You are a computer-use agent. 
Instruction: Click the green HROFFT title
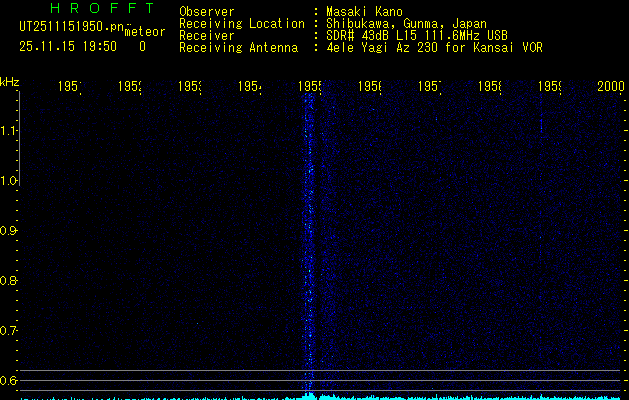[x=103, y=8]
